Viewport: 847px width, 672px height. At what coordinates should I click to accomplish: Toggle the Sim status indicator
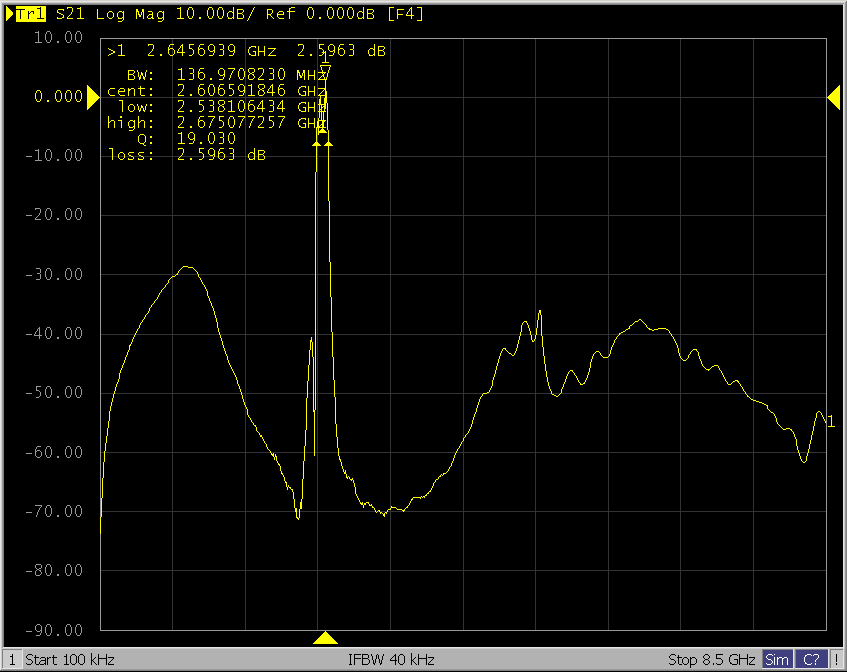776,660
